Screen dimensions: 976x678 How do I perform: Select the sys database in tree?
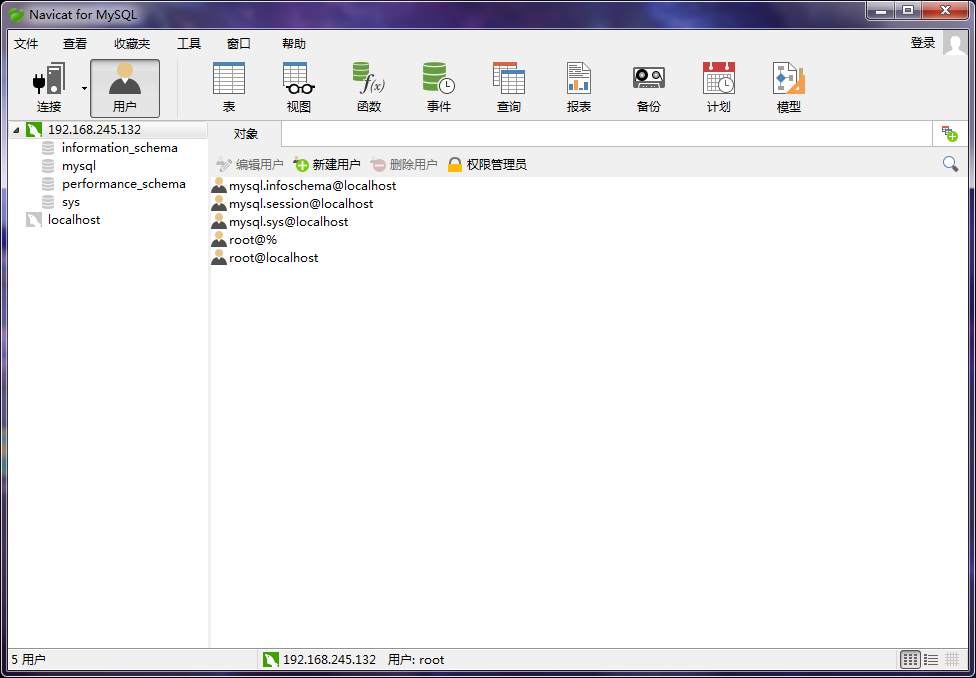click(70, 202)
